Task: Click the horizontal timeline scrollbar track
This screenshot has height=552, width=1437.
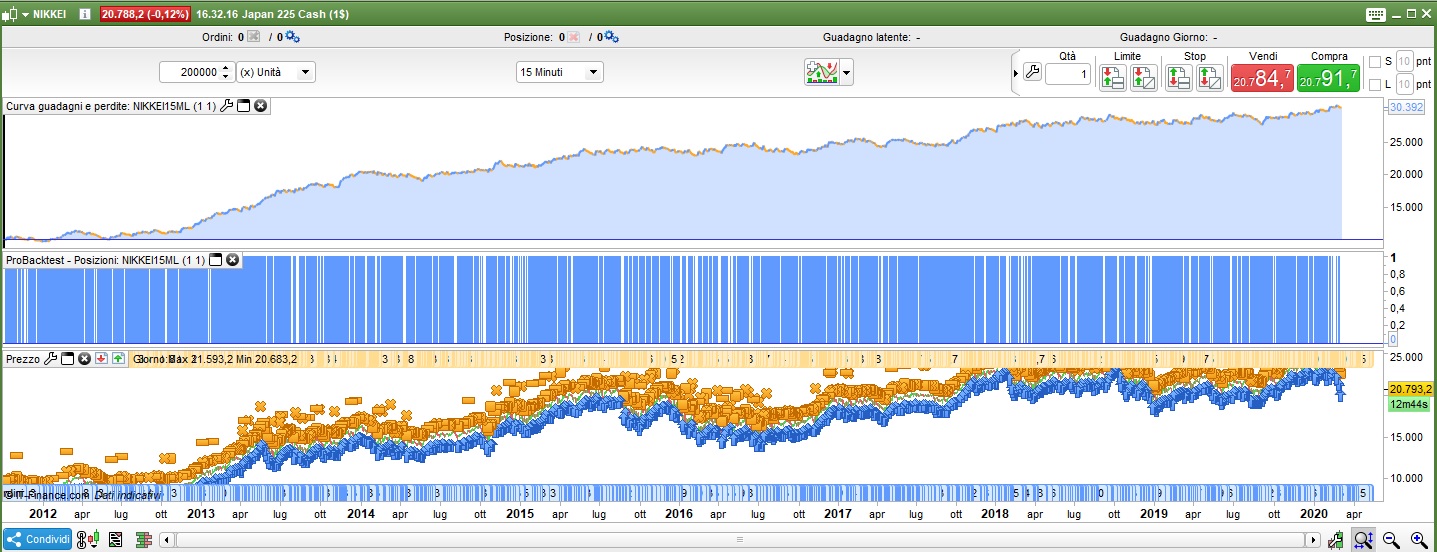Action: pyautogui.click(x=740, y=540)
